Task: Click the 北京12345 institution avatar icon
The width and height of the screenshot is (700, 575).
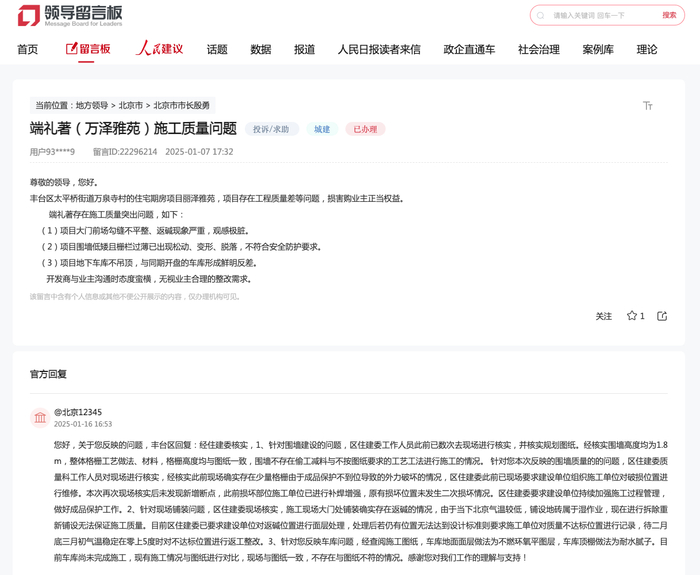Action: [x=40, y=417]
